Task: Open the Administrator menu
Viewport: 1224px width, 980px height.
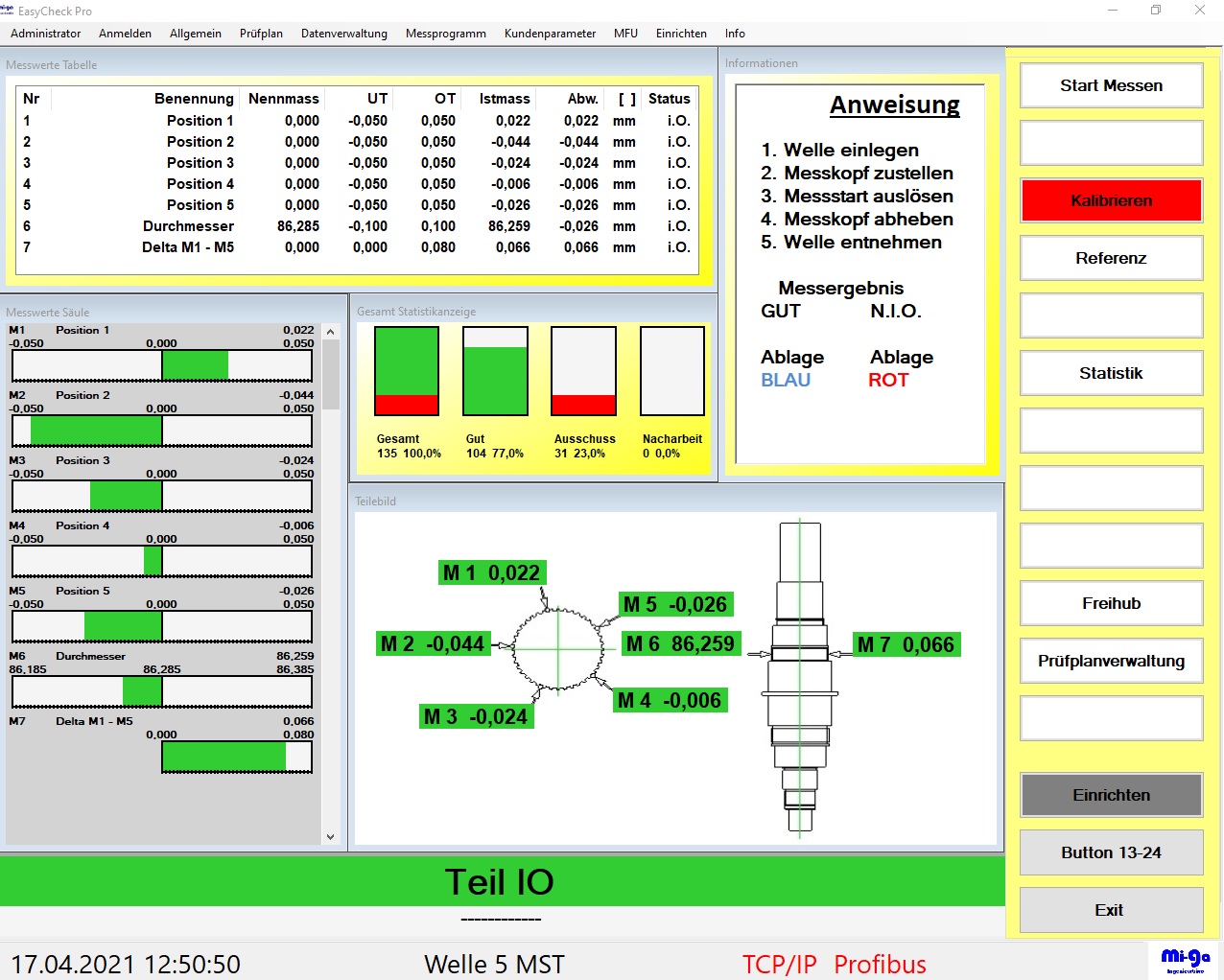Action: tap(46, 34)
